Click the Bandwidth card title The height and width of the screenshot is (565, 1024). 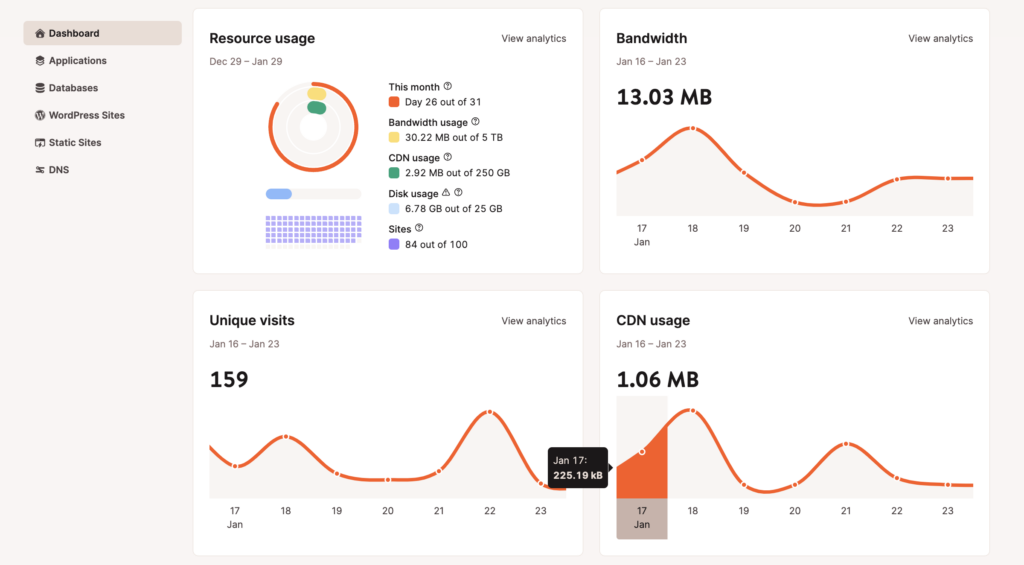652,39
